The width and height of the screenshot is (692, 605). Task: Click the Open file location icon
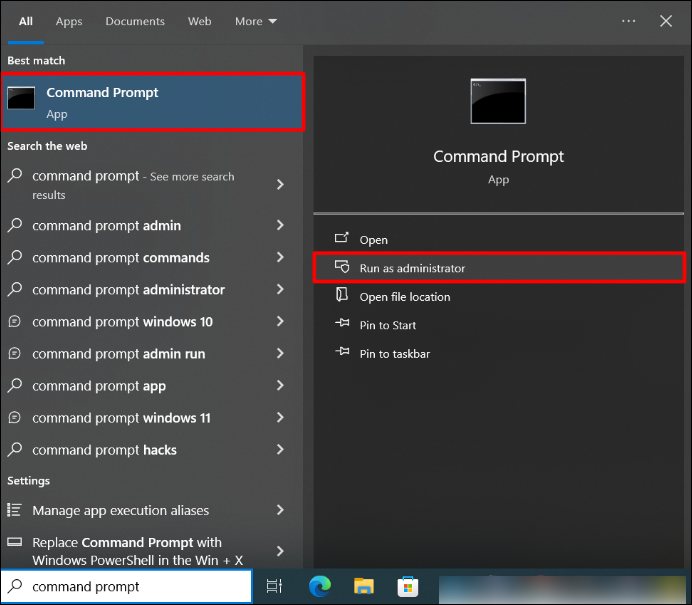[342, 296]
